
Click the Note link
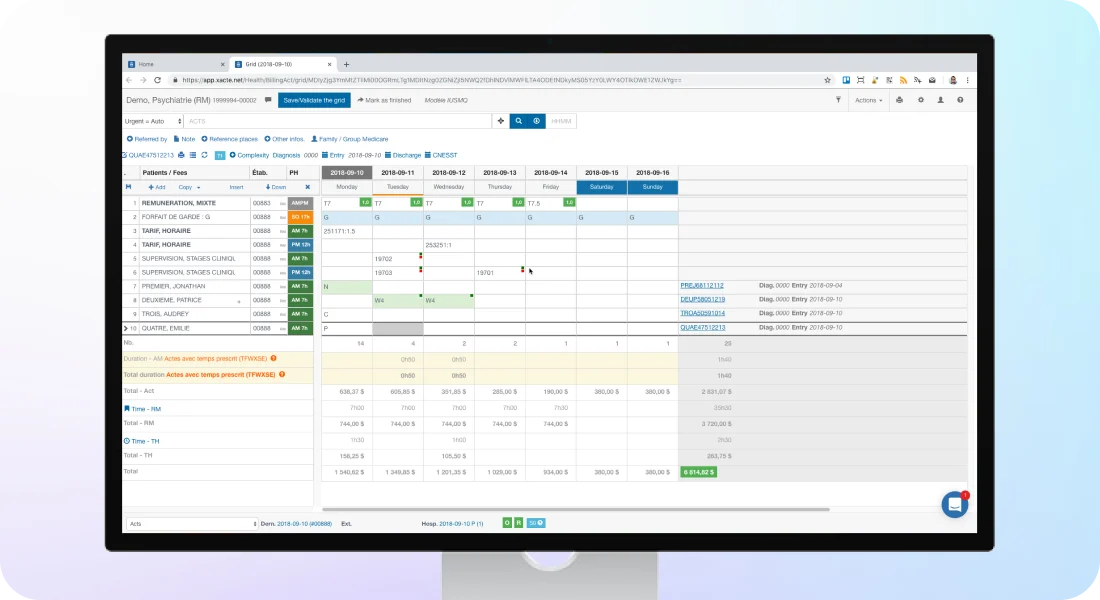pyautogui.click(x=185, y=139)
